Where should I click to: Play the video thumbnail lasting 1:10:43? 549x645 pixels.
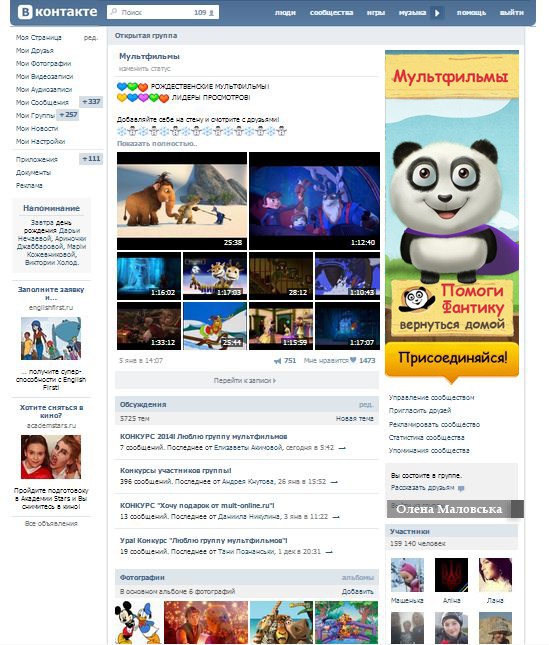[x=347, y=276]
